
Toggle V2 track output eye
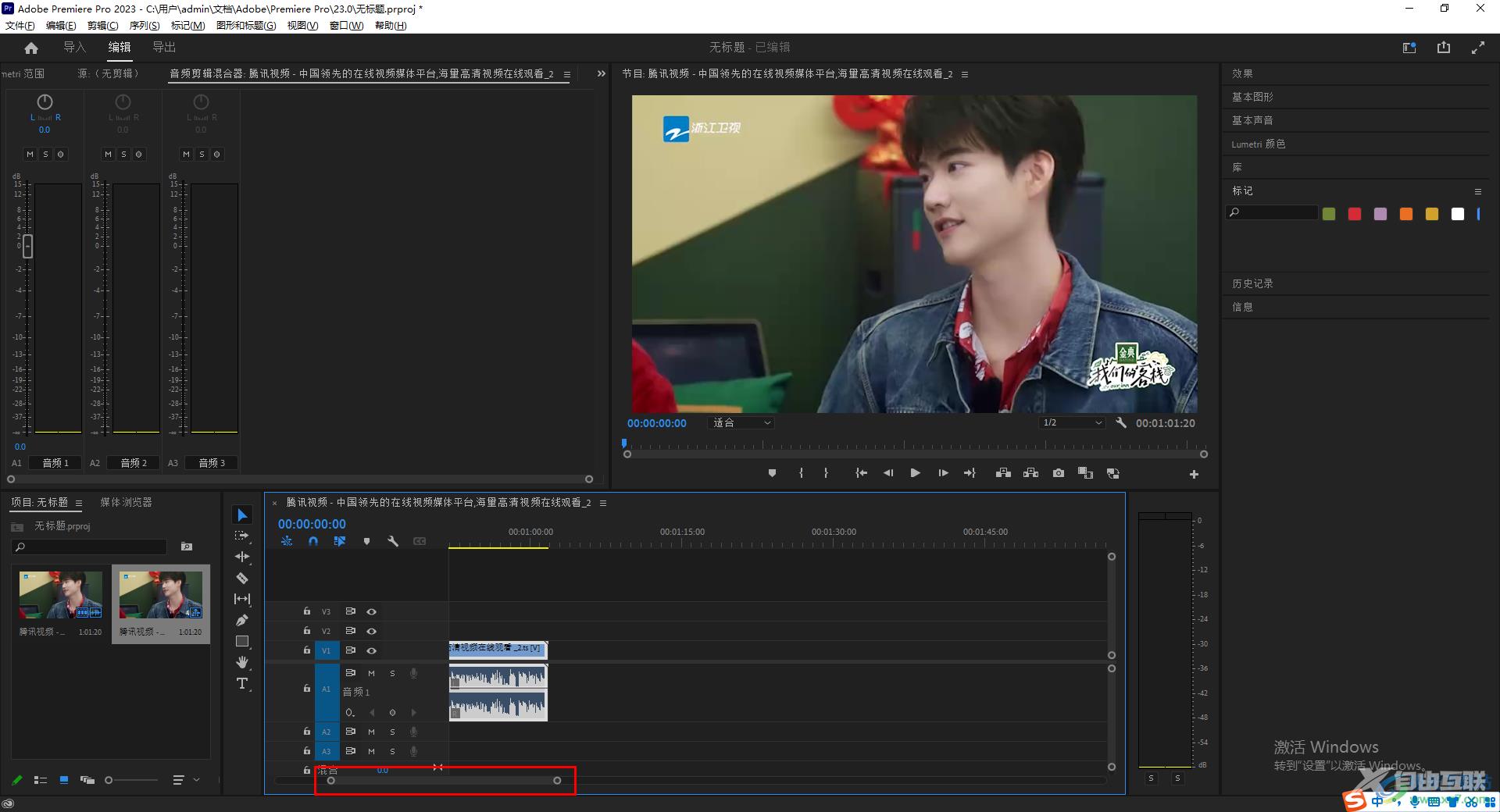coord(372,631)
